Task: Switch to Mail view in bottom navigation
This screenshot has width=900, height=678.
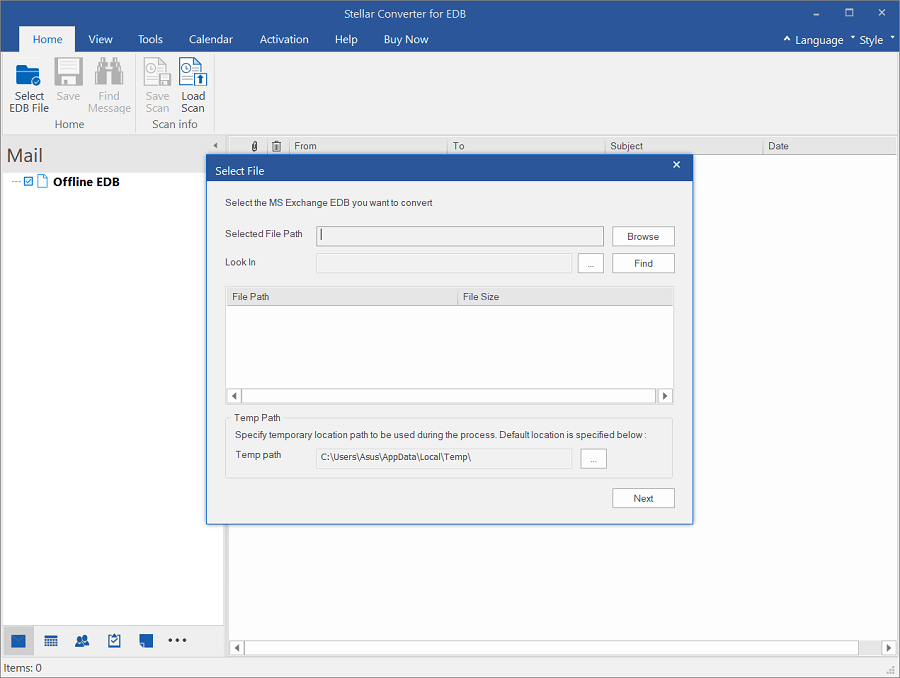Action: click(x=18, y=640)
